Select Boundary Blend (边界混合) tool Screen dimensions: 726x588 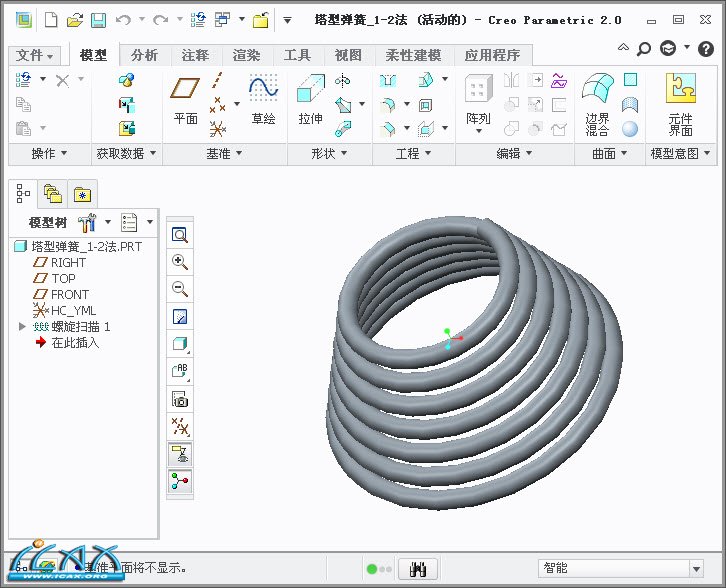click(x=597, y=104)
